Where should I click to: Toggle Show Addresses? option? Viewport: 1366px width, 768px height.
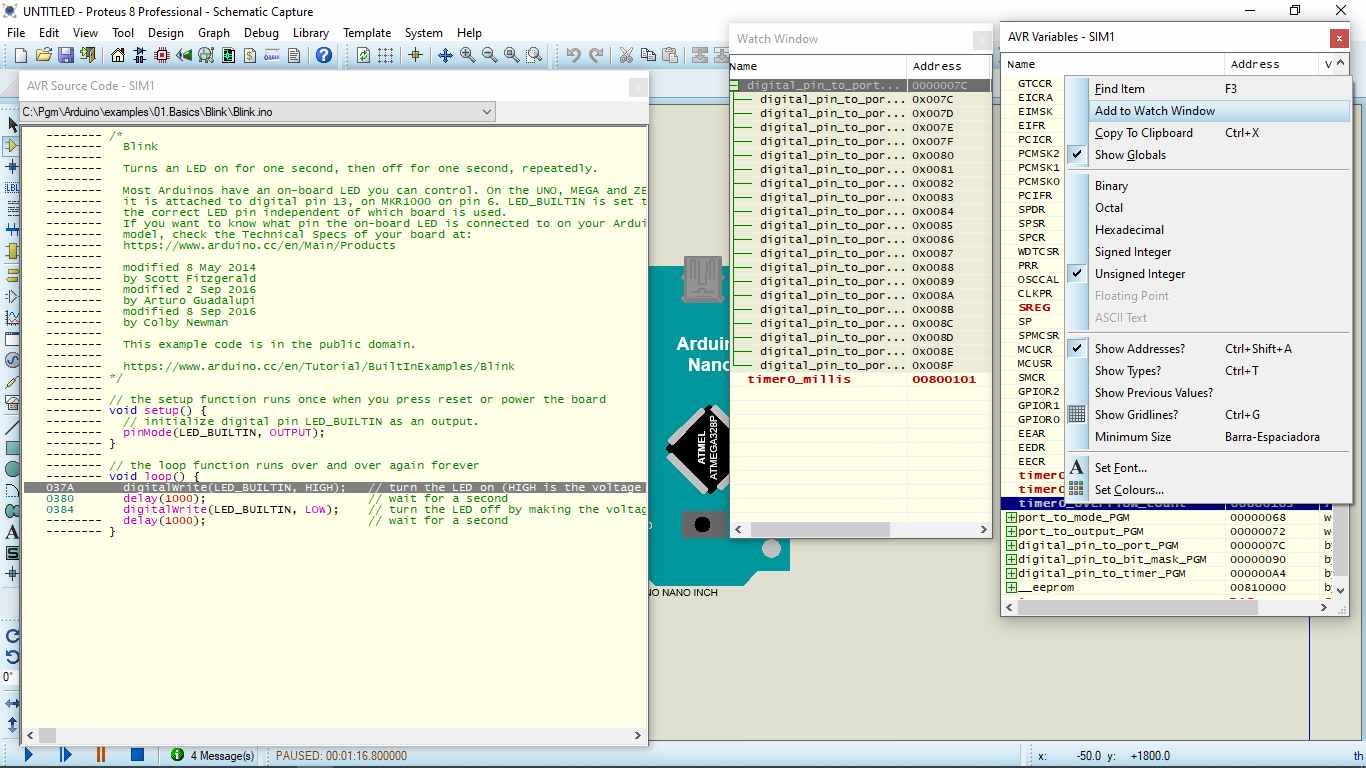click(x=1208, y=349)
